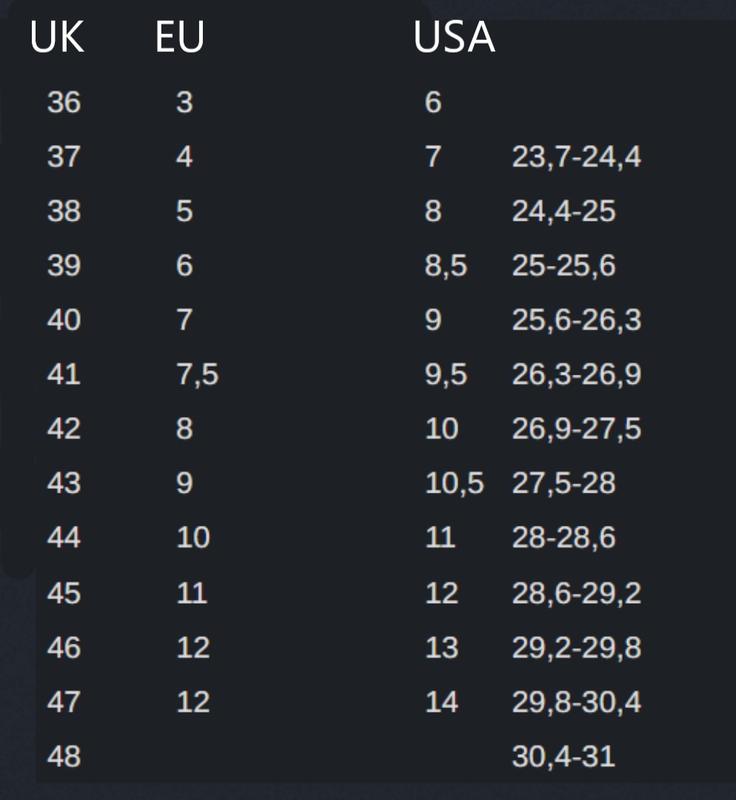
Task: Select UK size 36 cell
Action: [x=64, y=102]
